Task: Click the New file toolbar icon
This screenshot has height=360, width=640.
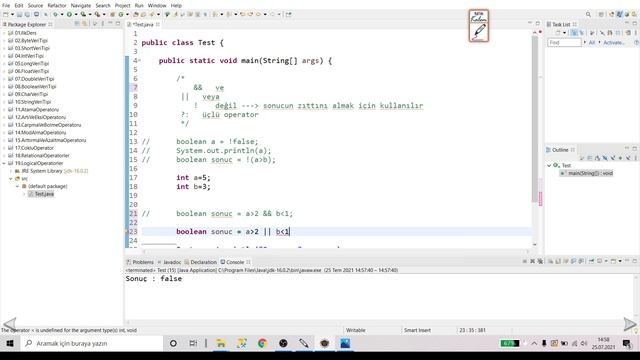Action: [x=6, y=14]
